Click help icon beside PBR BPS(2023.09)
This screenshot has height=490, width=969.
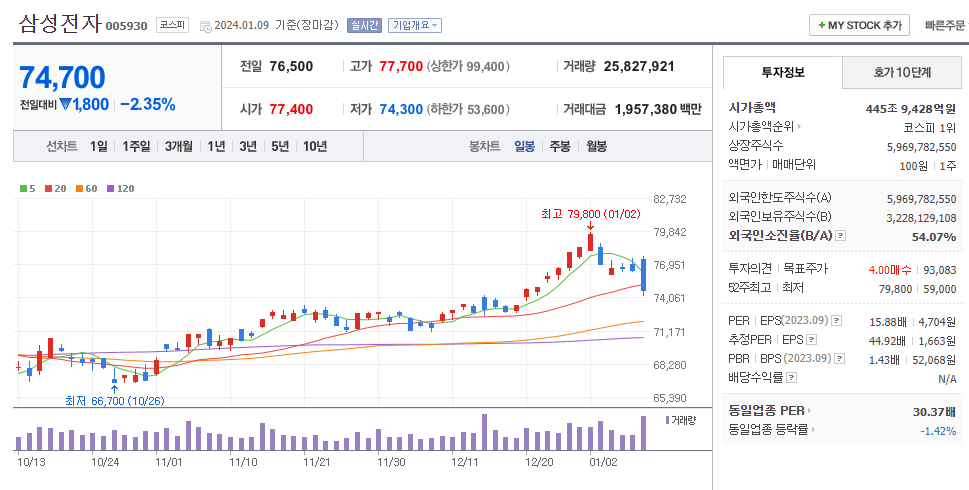pyautogui.click(x=839, y=358)
